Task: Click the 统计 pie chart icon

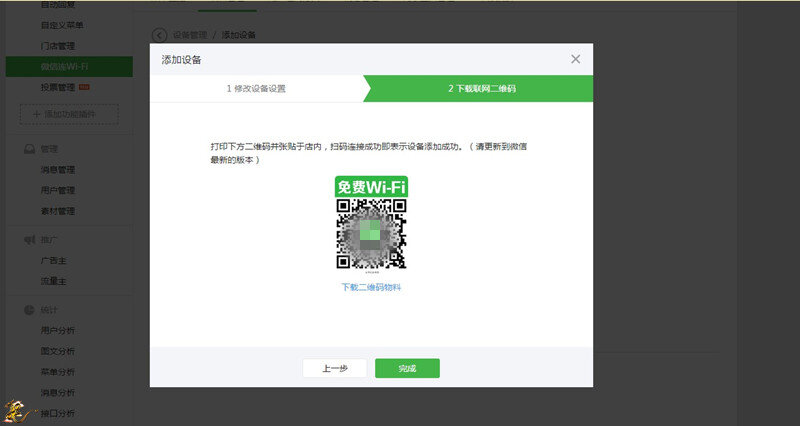Action: (x=30, y=310)
